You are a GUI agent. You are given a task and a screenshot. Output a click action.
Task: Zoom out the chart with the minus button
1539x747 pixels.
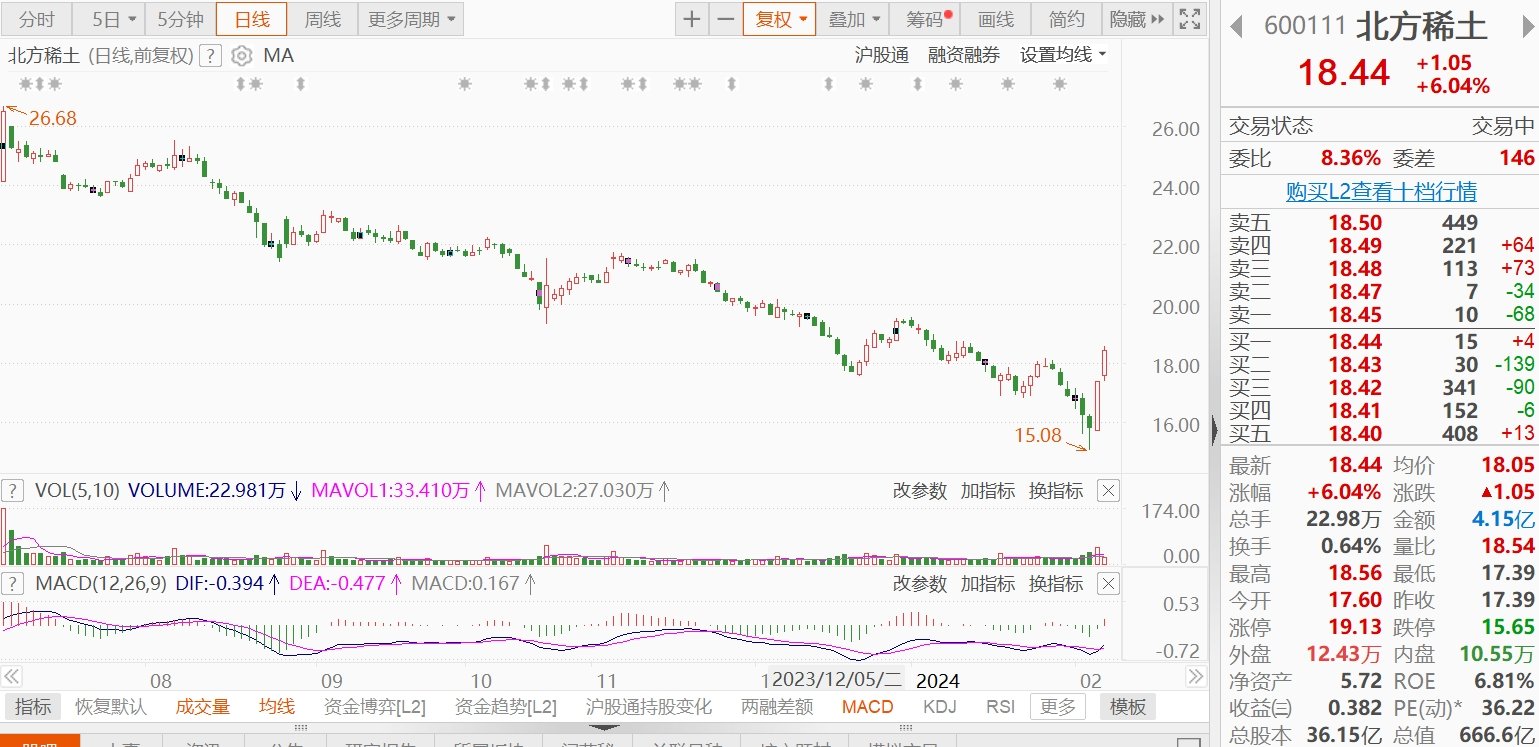[x=725, y=19]
